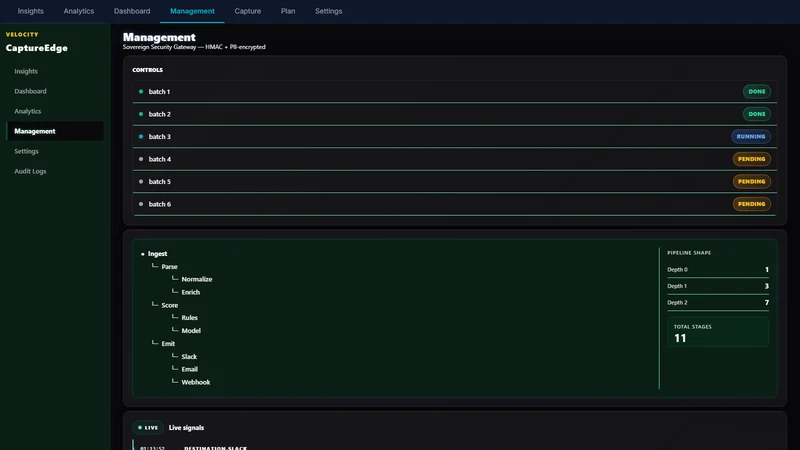Click the gray status dot of batch 4
Image resolution: width=800 pixels, height=450 pixels.
141,159
